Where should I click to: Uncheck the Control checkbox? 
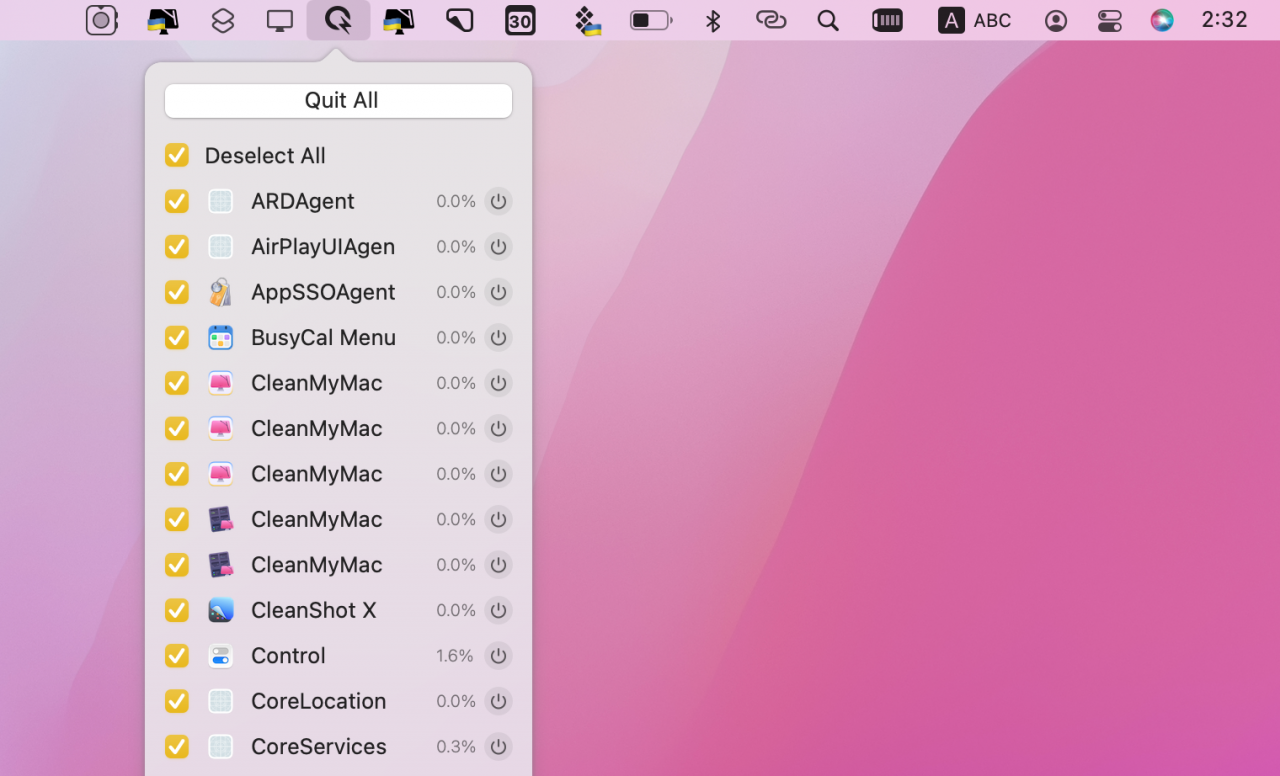[177, 655]
